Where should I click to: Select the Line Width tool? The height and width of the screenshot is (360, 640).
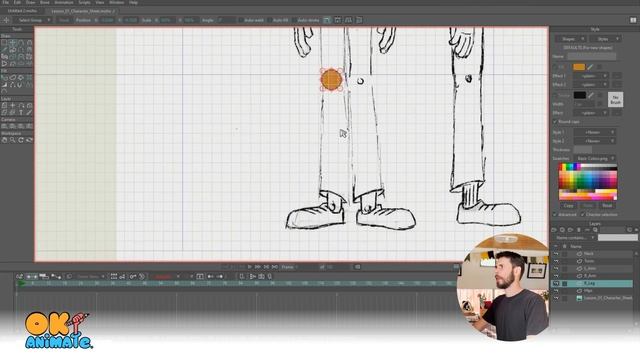pos(4,85)
